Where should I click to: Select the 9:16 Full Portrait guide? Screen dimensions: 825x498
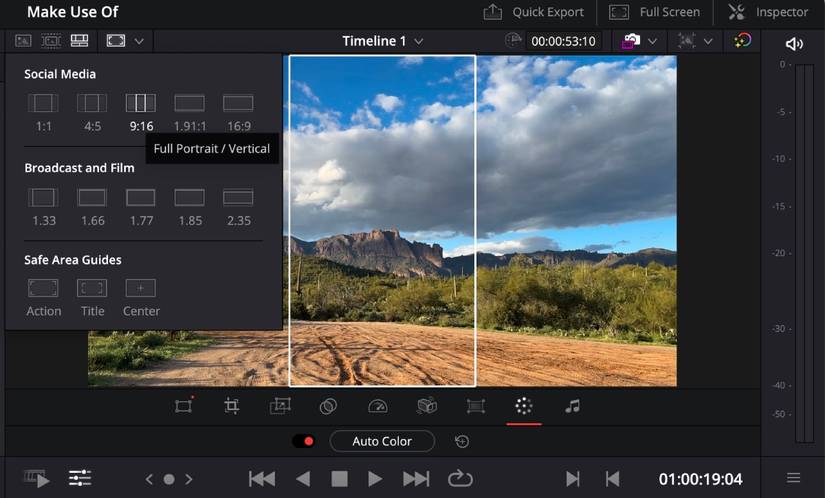[x=141, y=103]
